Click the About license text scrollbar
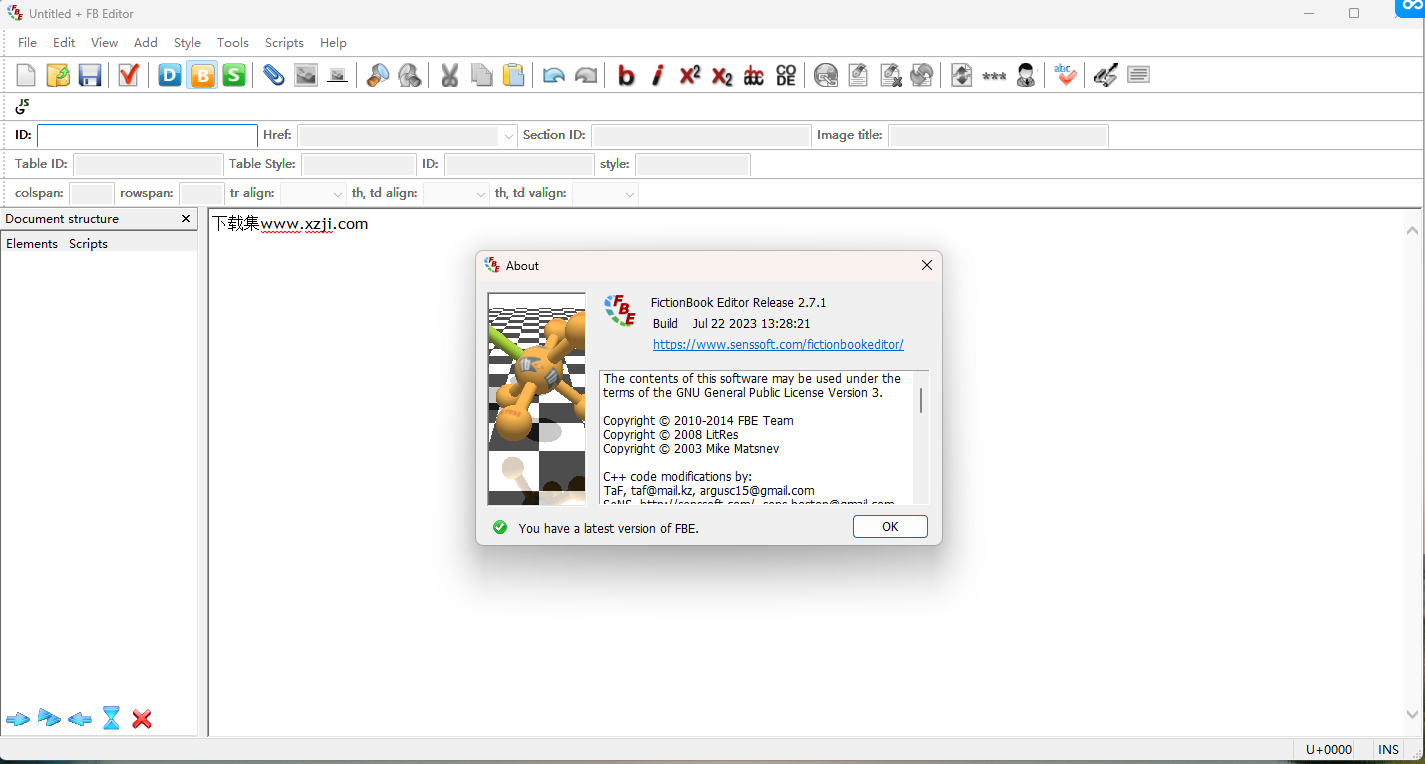Image resolution: width=1425 pixels, height=764 pixels. point(921,438)
